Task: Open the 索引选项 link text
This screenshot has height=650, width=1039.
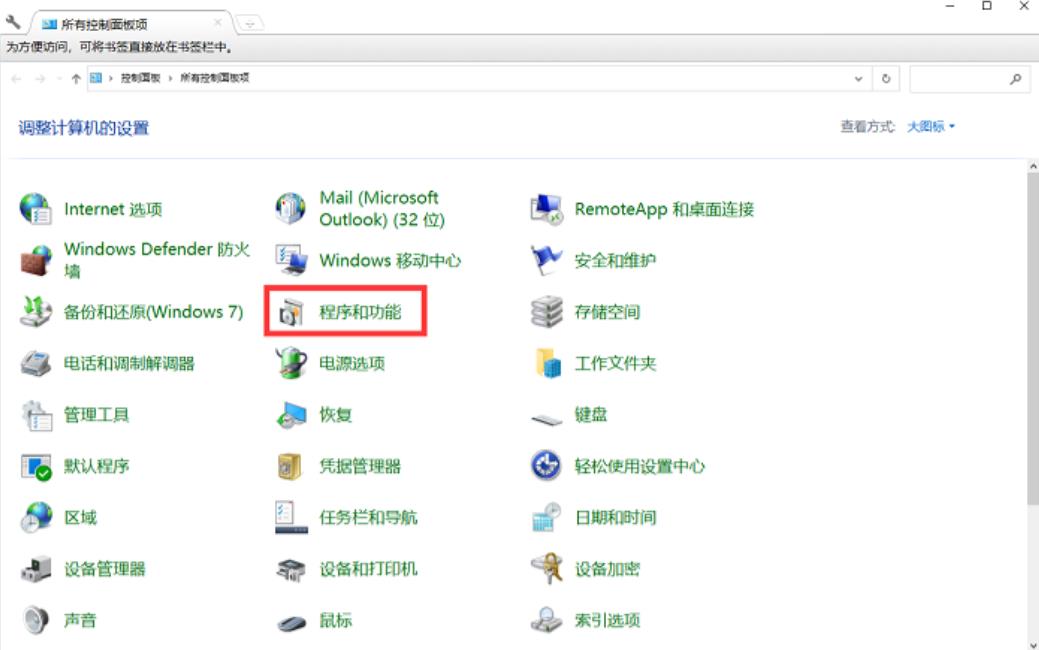Action: tap(608, 620)
